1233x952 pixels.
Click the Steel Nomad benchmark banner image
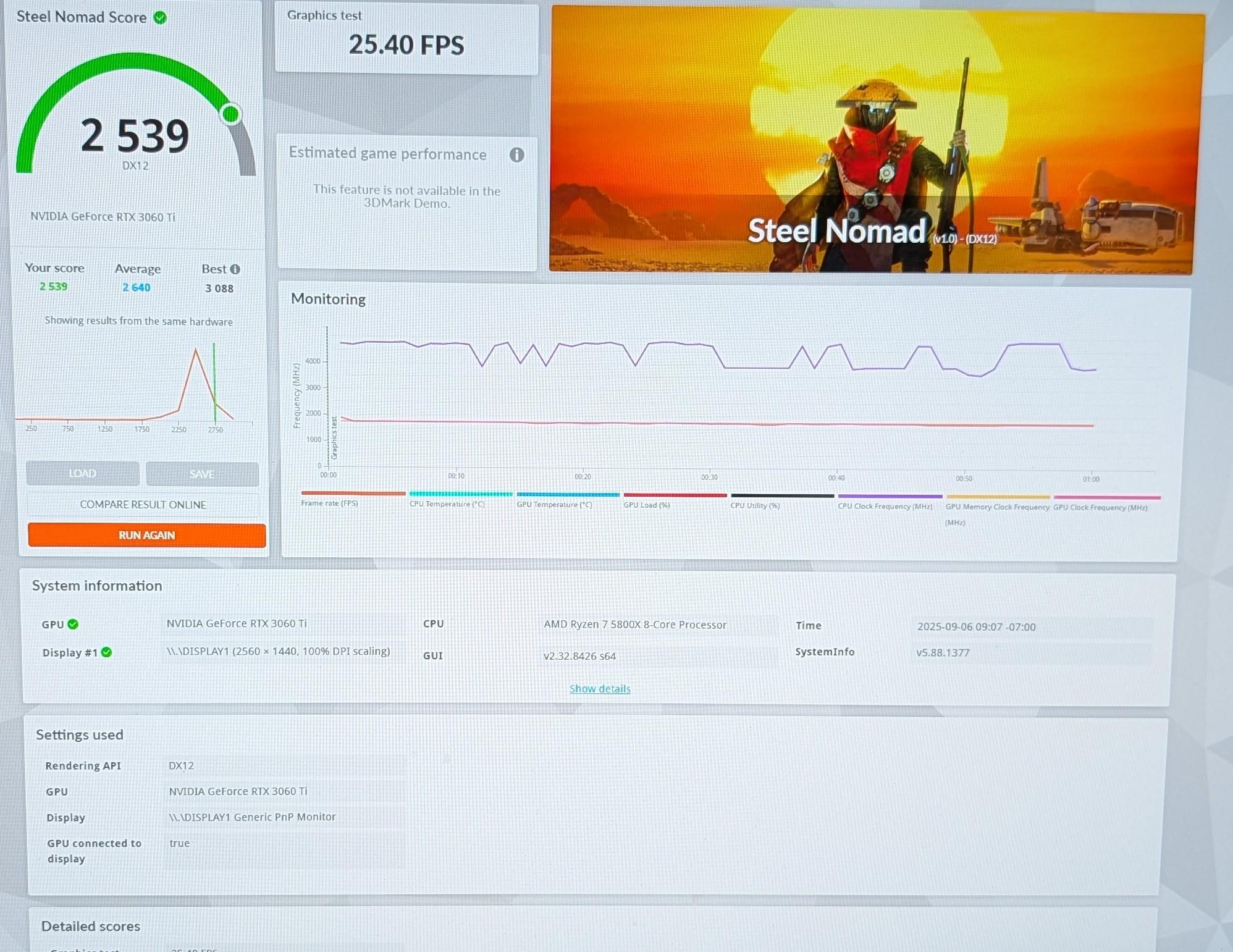877,140
